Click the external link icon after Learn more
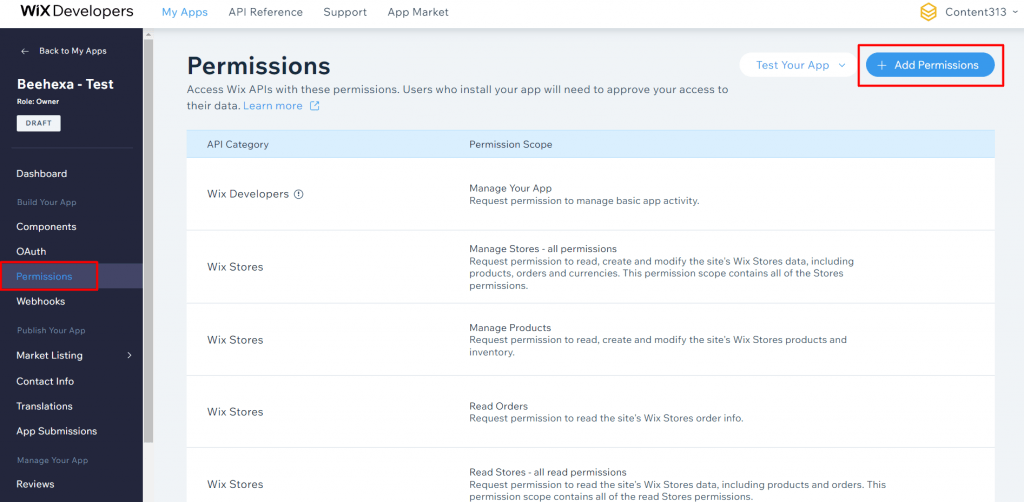The height and width of the screenshot is (502, 1024). click(x=315, y=106)
